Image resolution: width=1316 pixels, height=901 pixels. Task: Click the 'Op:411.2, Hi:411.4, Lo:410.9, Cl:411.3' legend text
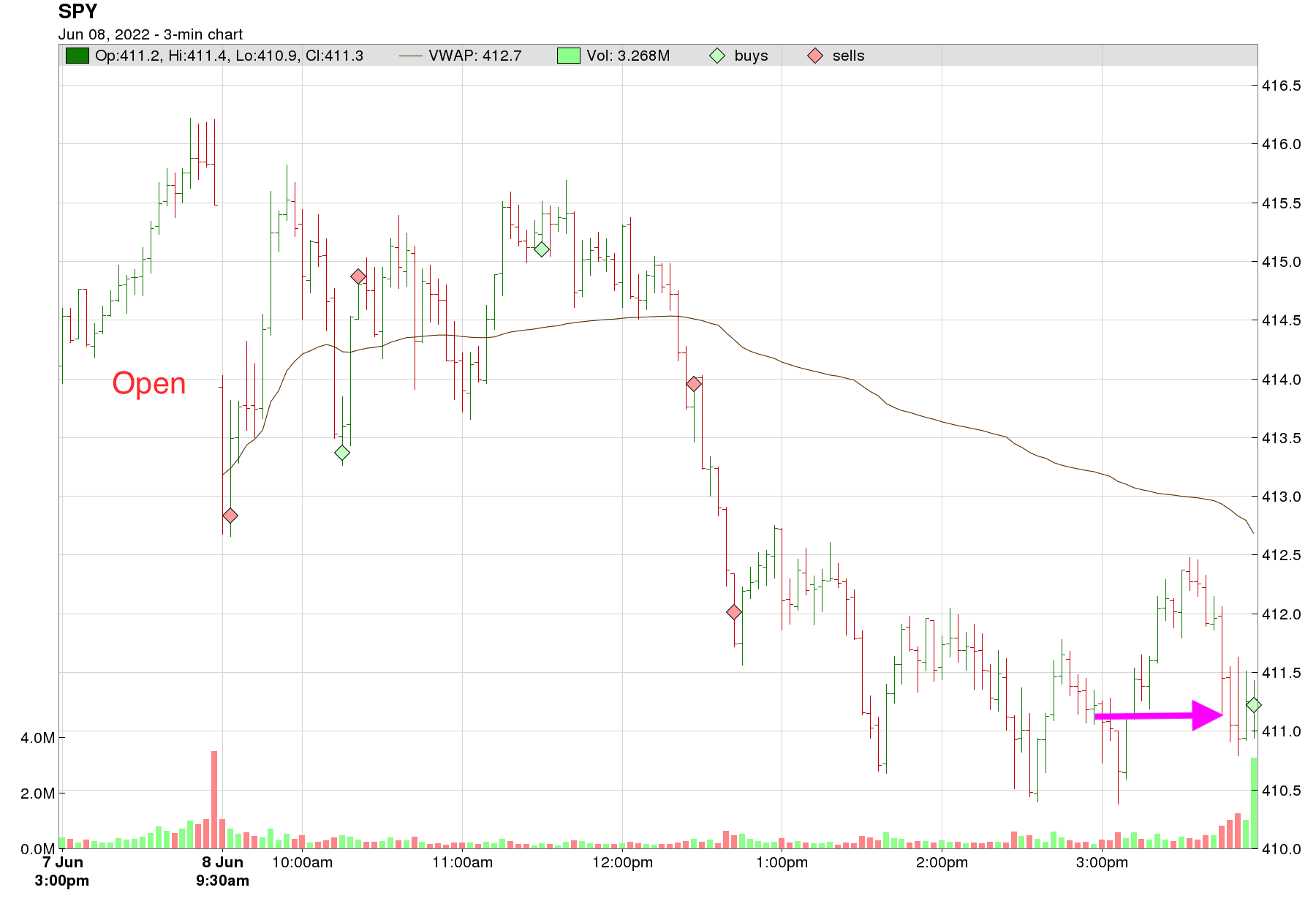click(x=229, y=56)
